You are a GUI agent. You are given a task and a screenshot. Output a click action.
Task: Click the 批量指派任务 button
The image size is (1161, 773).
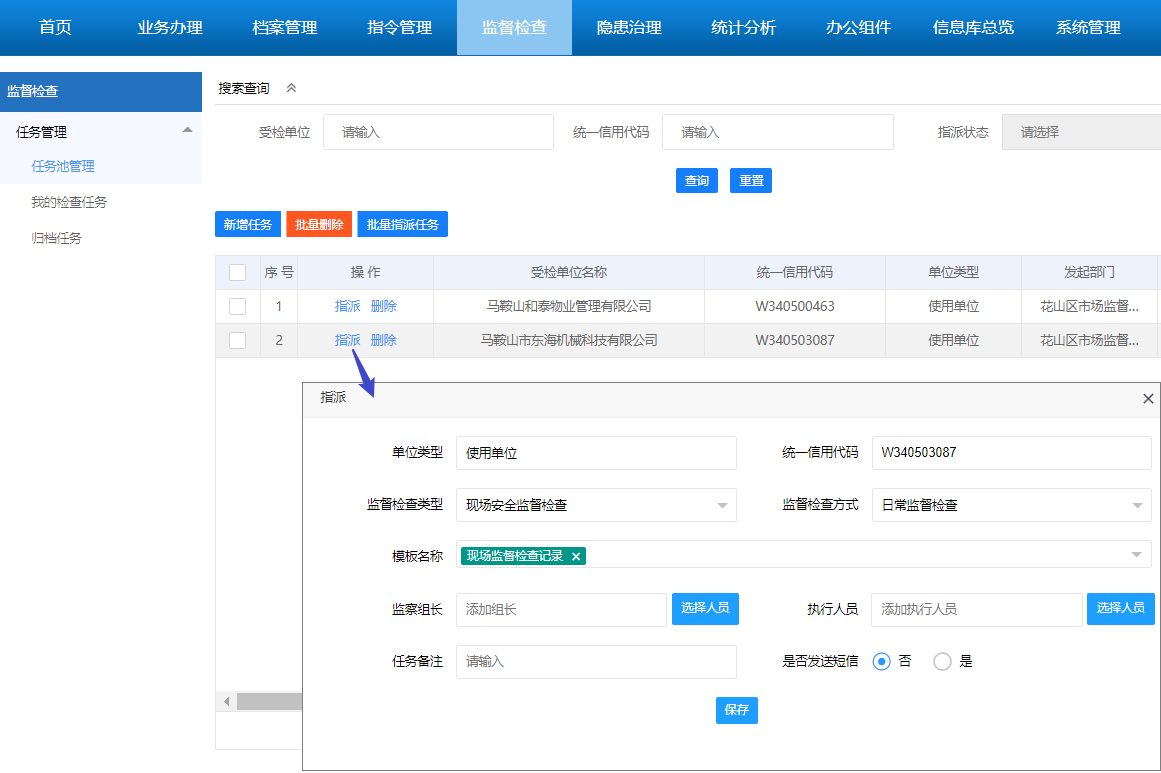click(x=403, y=224)
